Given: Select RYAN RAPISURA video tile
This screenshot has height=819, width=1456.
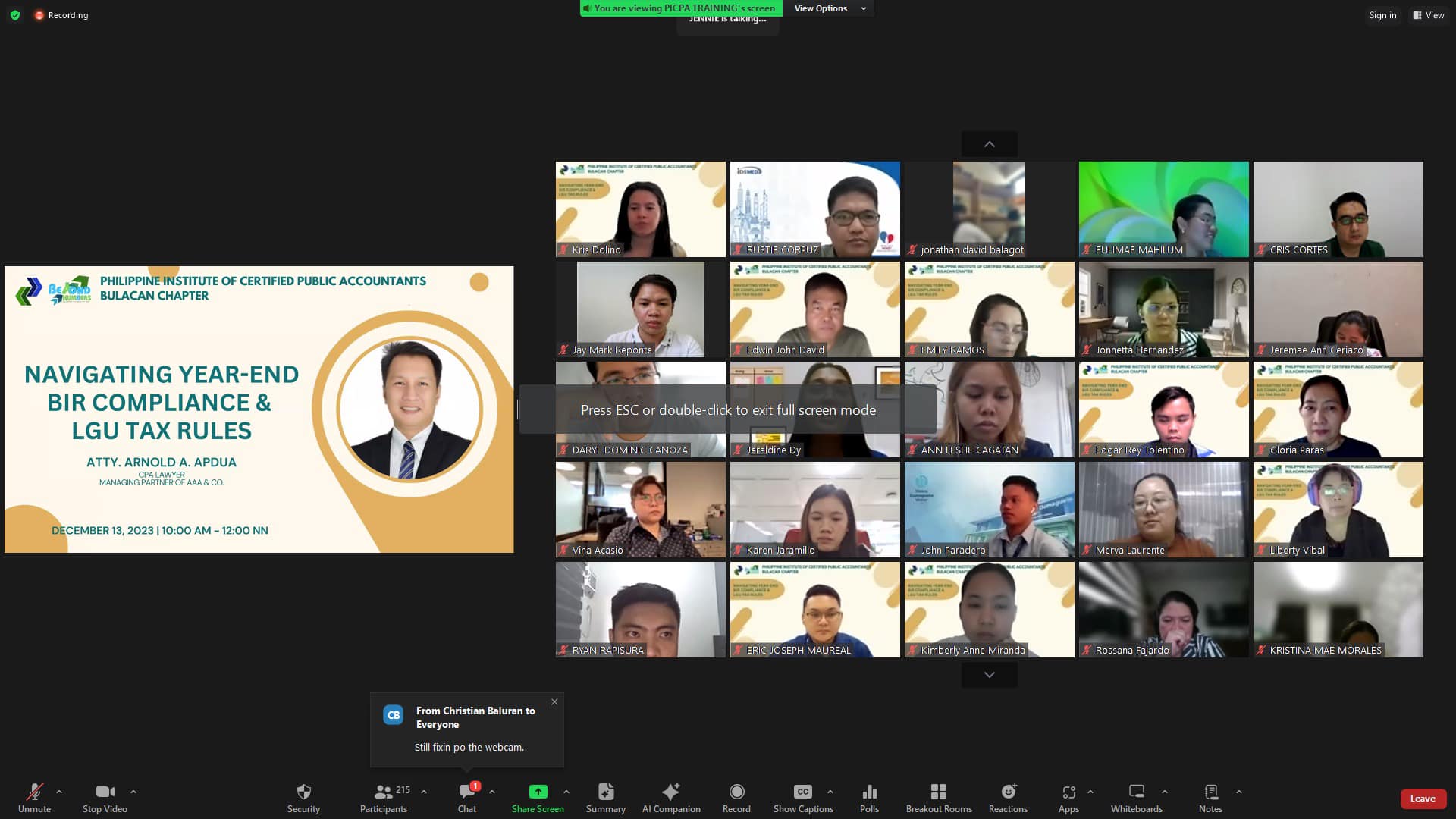Looking at the screenshot, I should [x=640, y=610].
